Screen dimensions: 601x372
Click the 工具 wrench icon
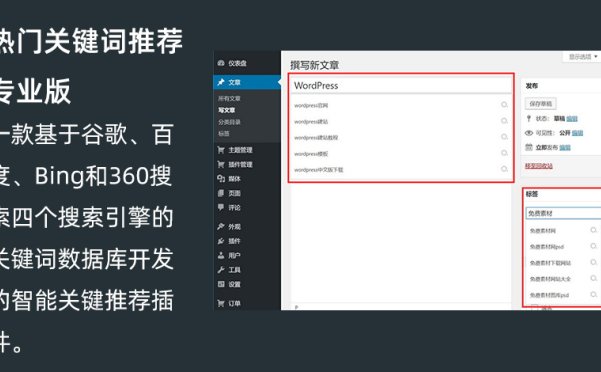[x=221, y=270]
